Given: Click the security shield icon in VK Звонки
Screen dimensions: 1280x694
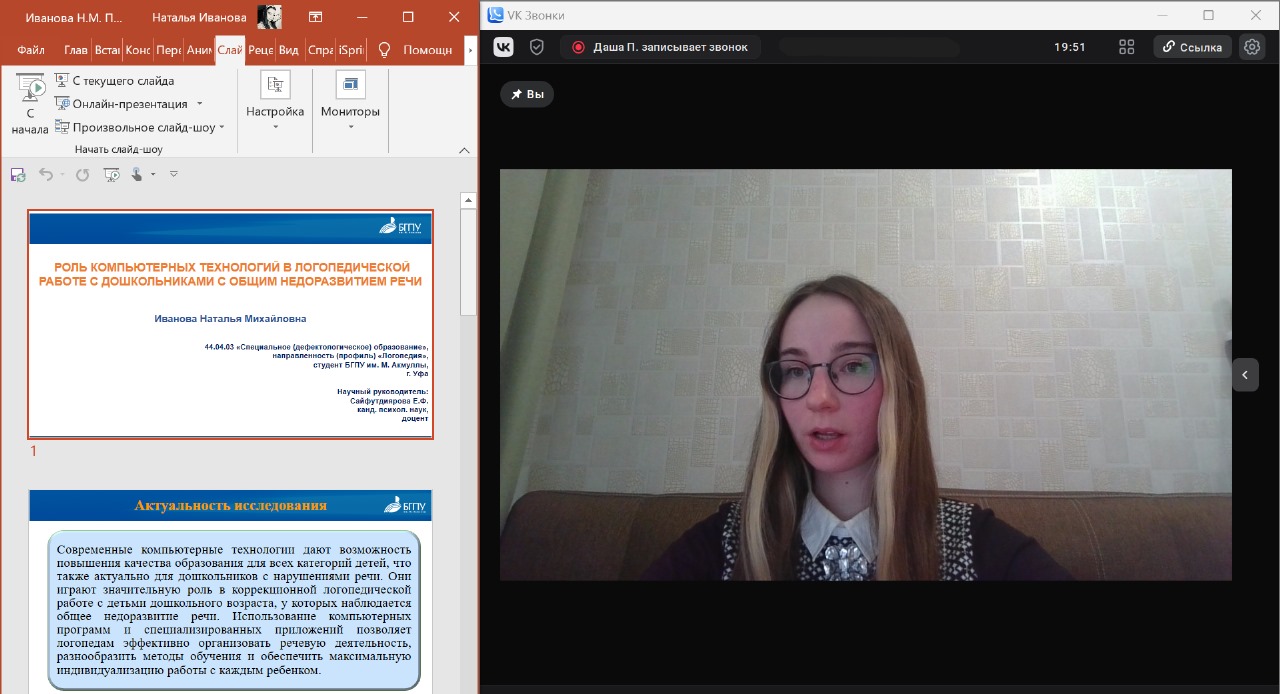Looking at the screenshot, I should point(537,47).
